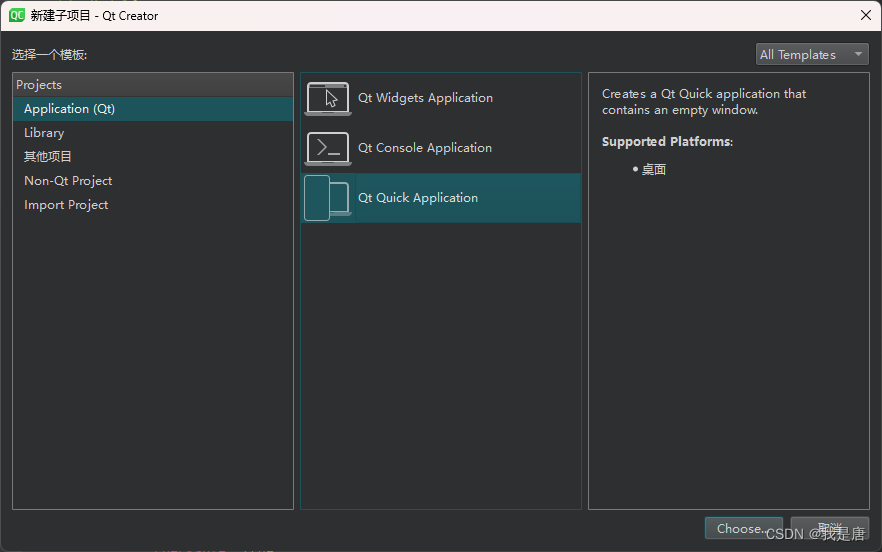
Task: Click the template description text
Action: coord(704,102)
